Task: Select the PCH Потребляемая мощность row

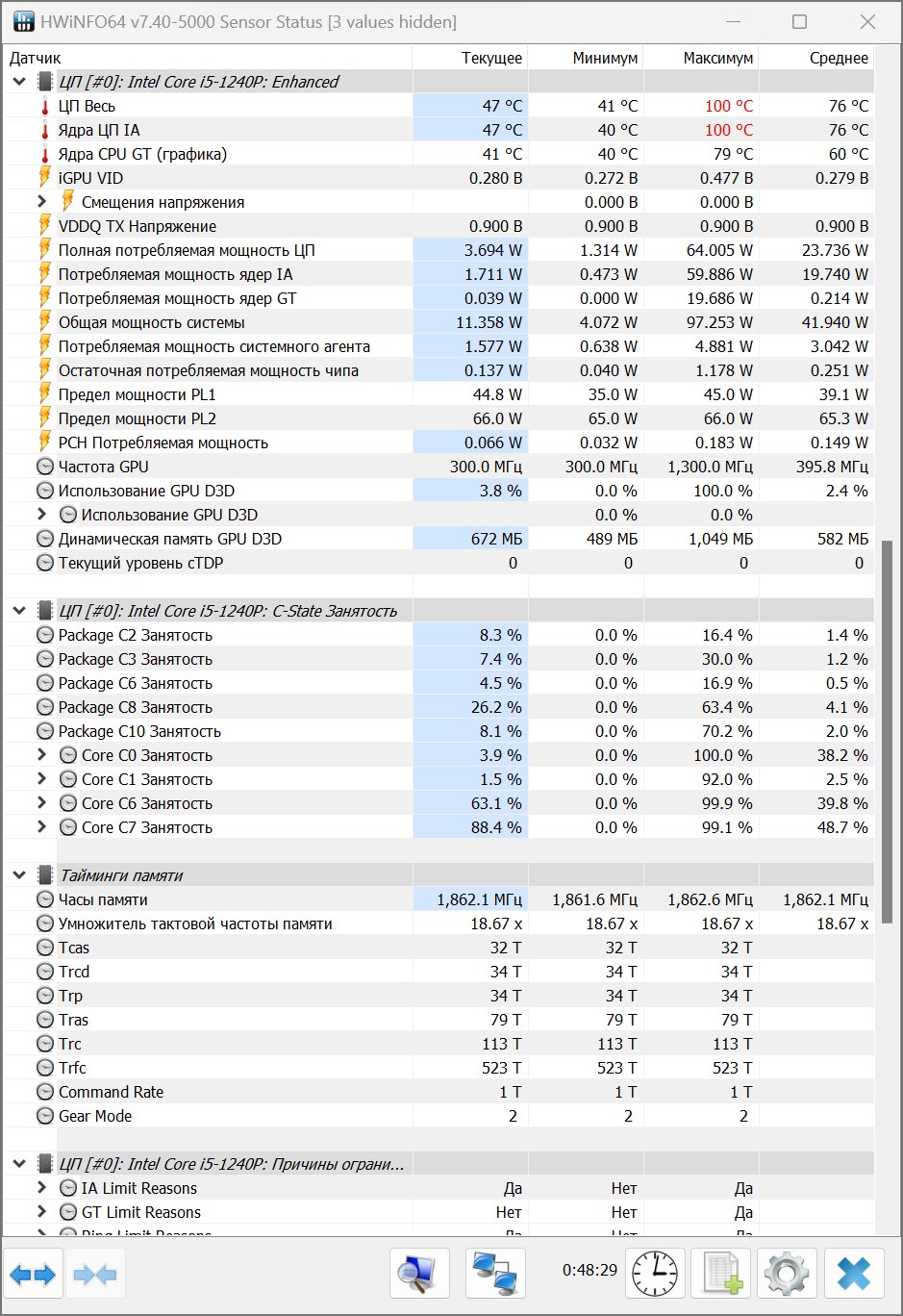Action: tap(439, 443)
